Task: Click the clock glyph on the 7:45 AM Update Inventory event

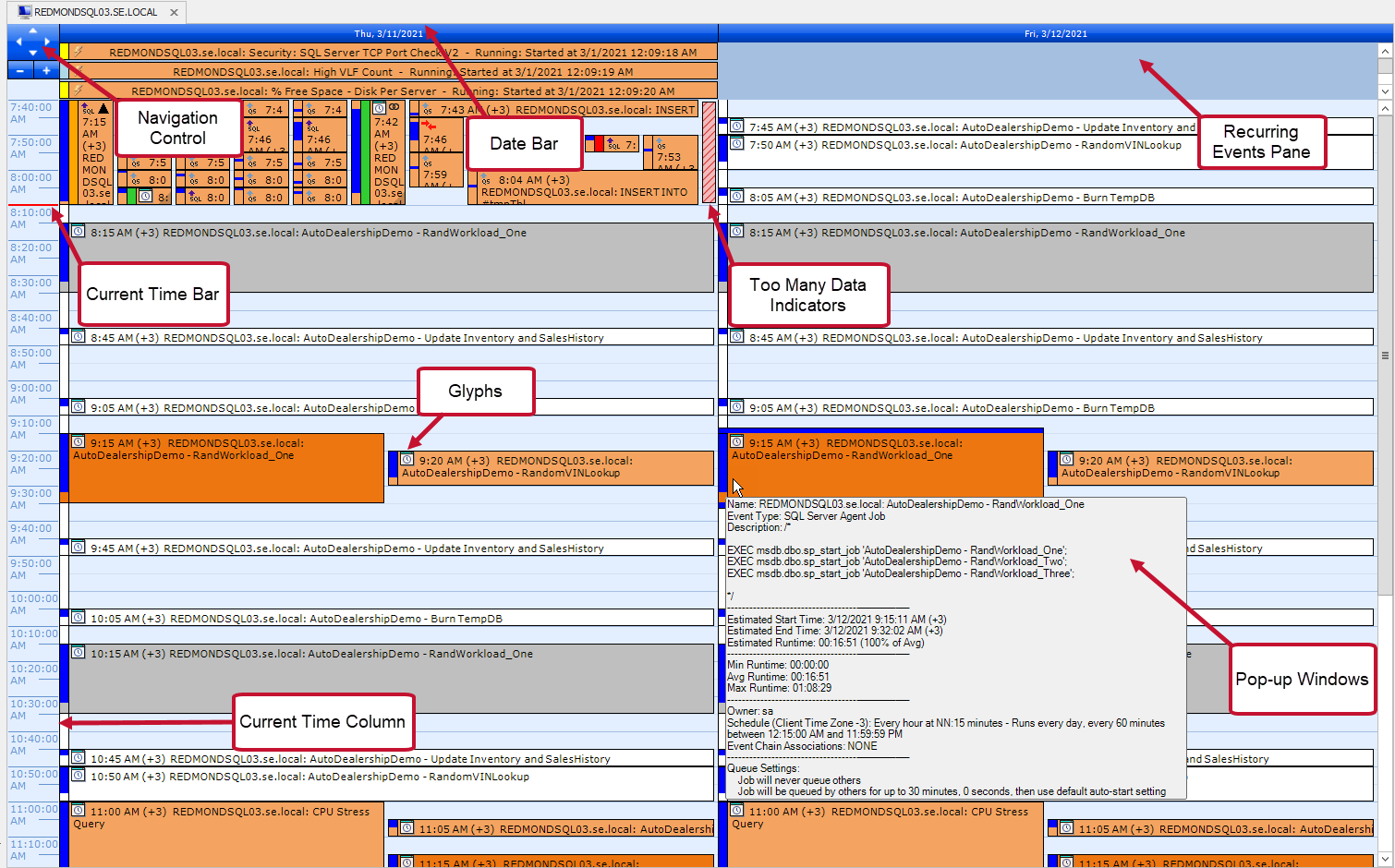Action: pyautogui.click(x=735, y=127)
